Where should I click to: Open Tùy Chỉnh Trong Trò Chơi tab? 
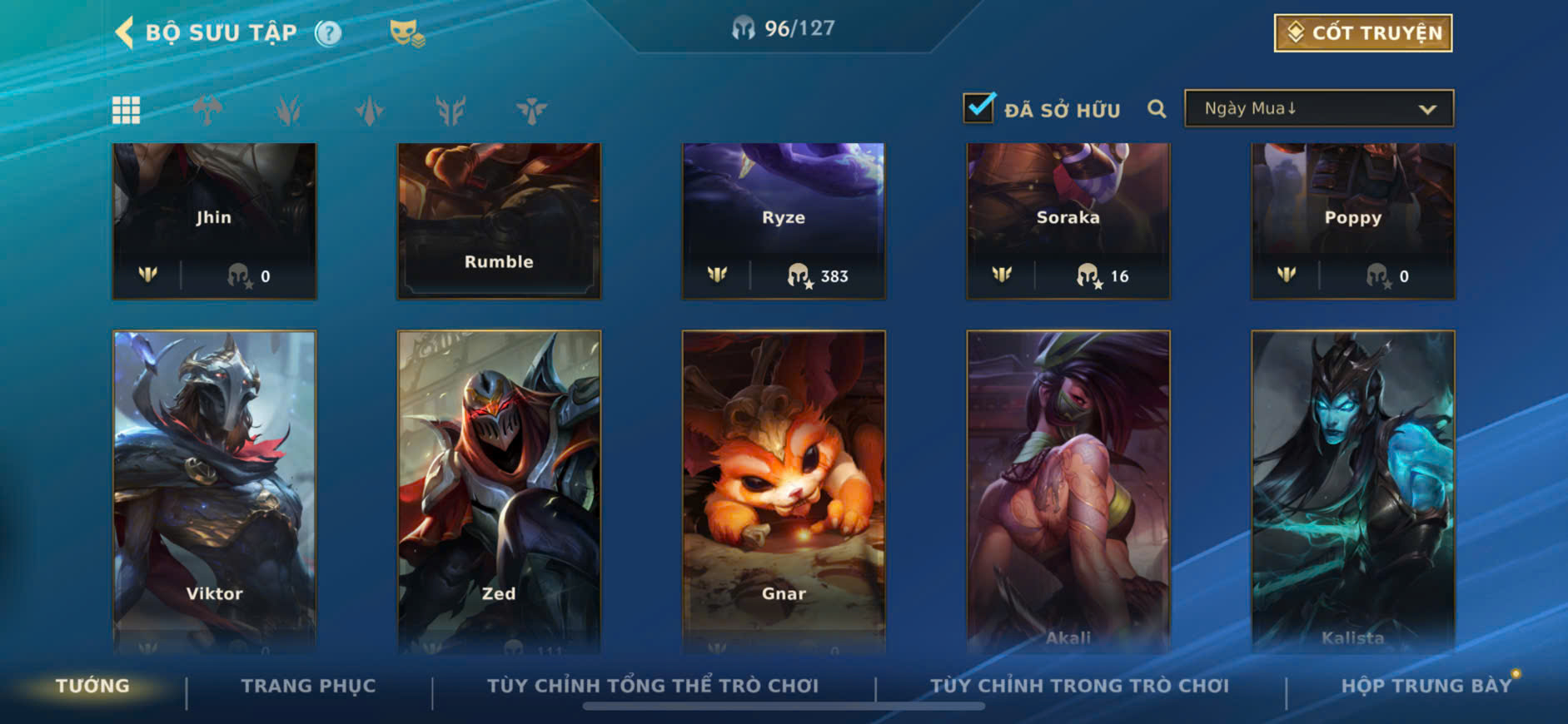(1079, 686)
